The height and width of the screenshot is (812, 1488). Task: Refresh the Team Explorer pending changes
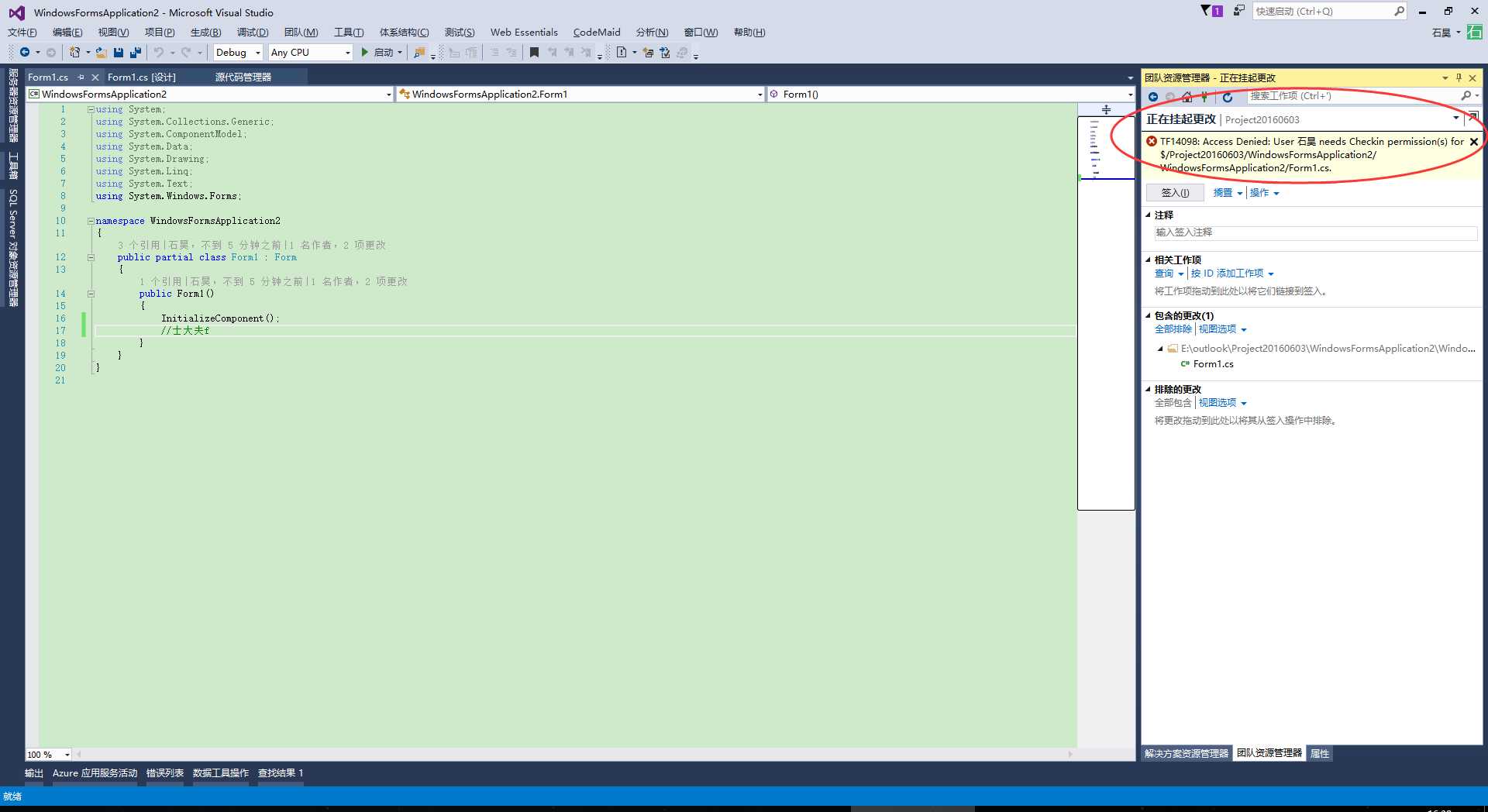1228,97
